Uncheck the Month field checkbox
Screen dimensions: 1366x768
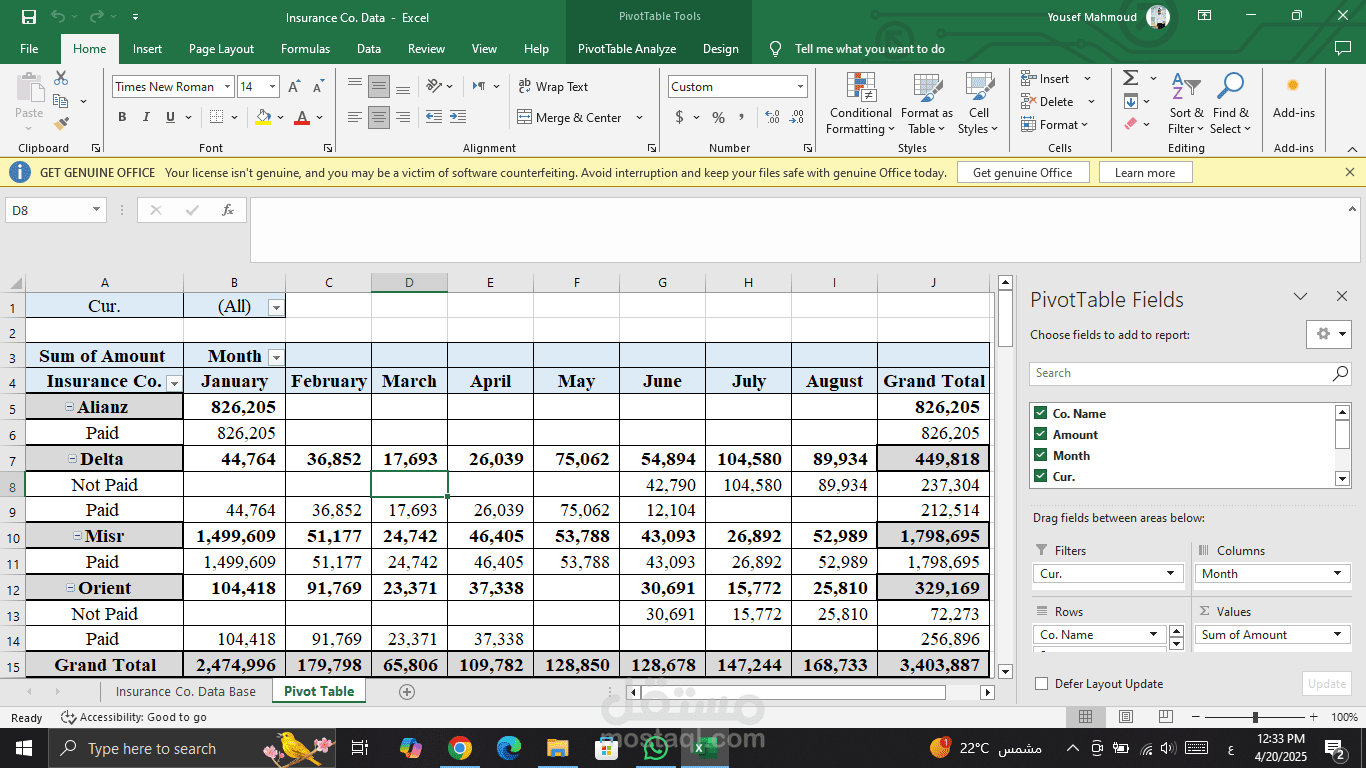click(x=1041, y=455)
